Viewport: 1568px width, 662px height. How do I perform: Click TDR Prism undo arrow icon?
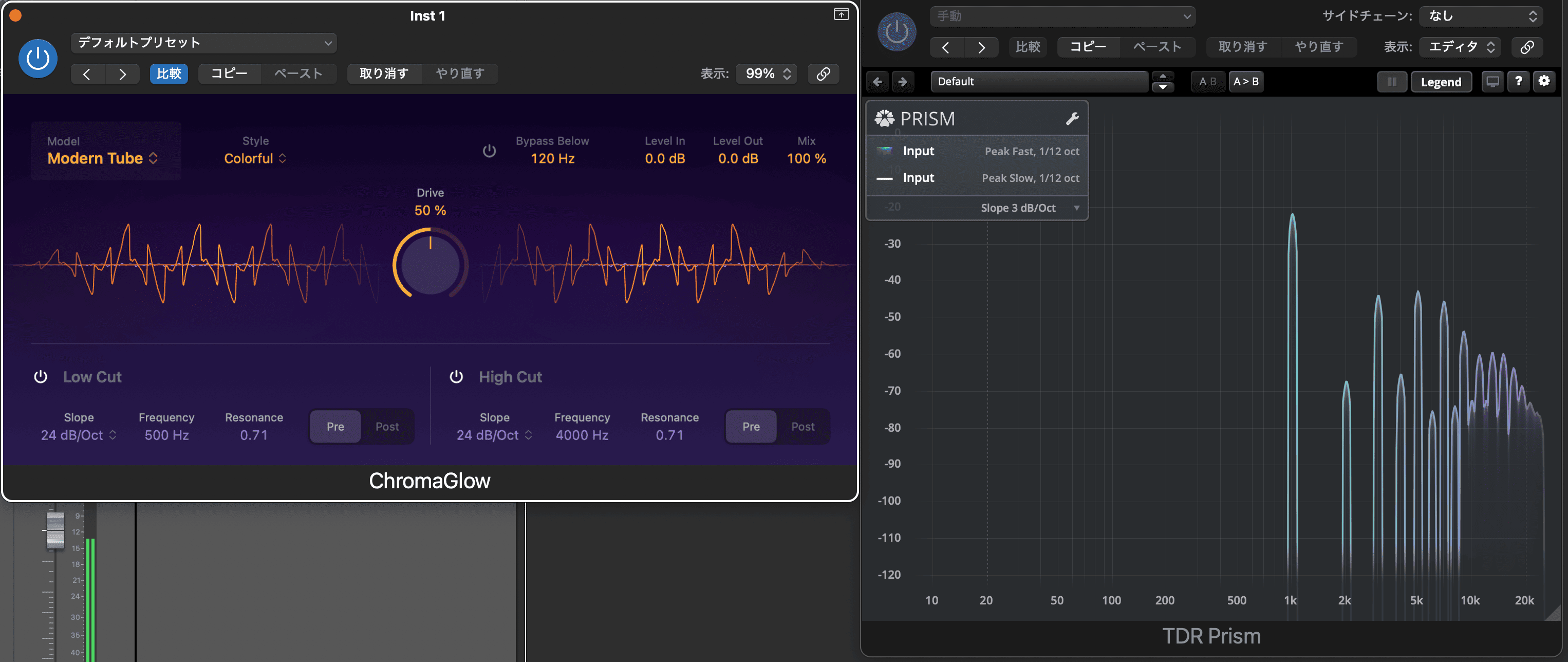(877, 82)
